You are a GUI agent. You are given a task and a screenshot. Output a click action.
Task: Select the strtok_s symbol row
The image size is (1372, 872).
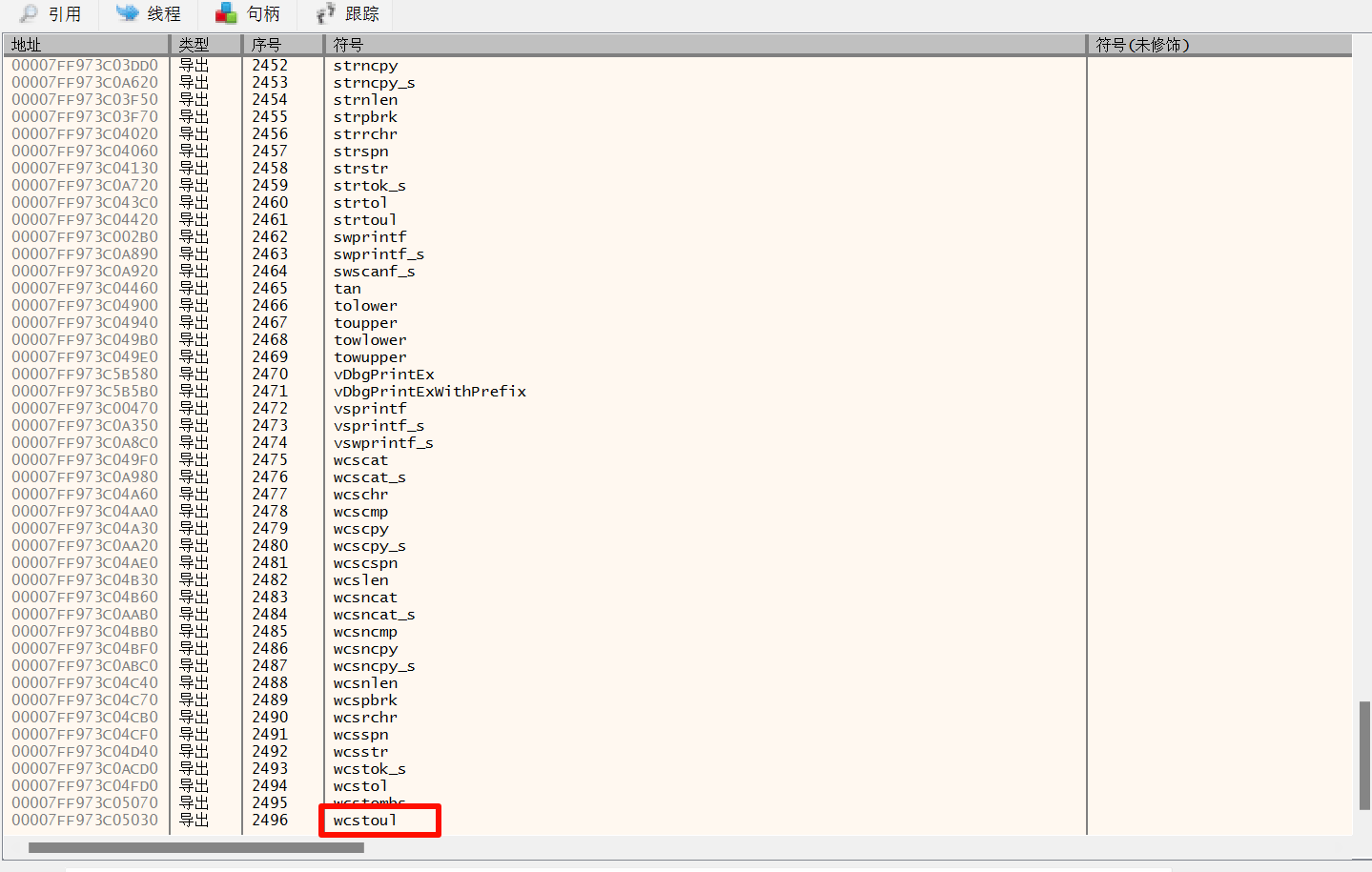click(x=369, y=186)
